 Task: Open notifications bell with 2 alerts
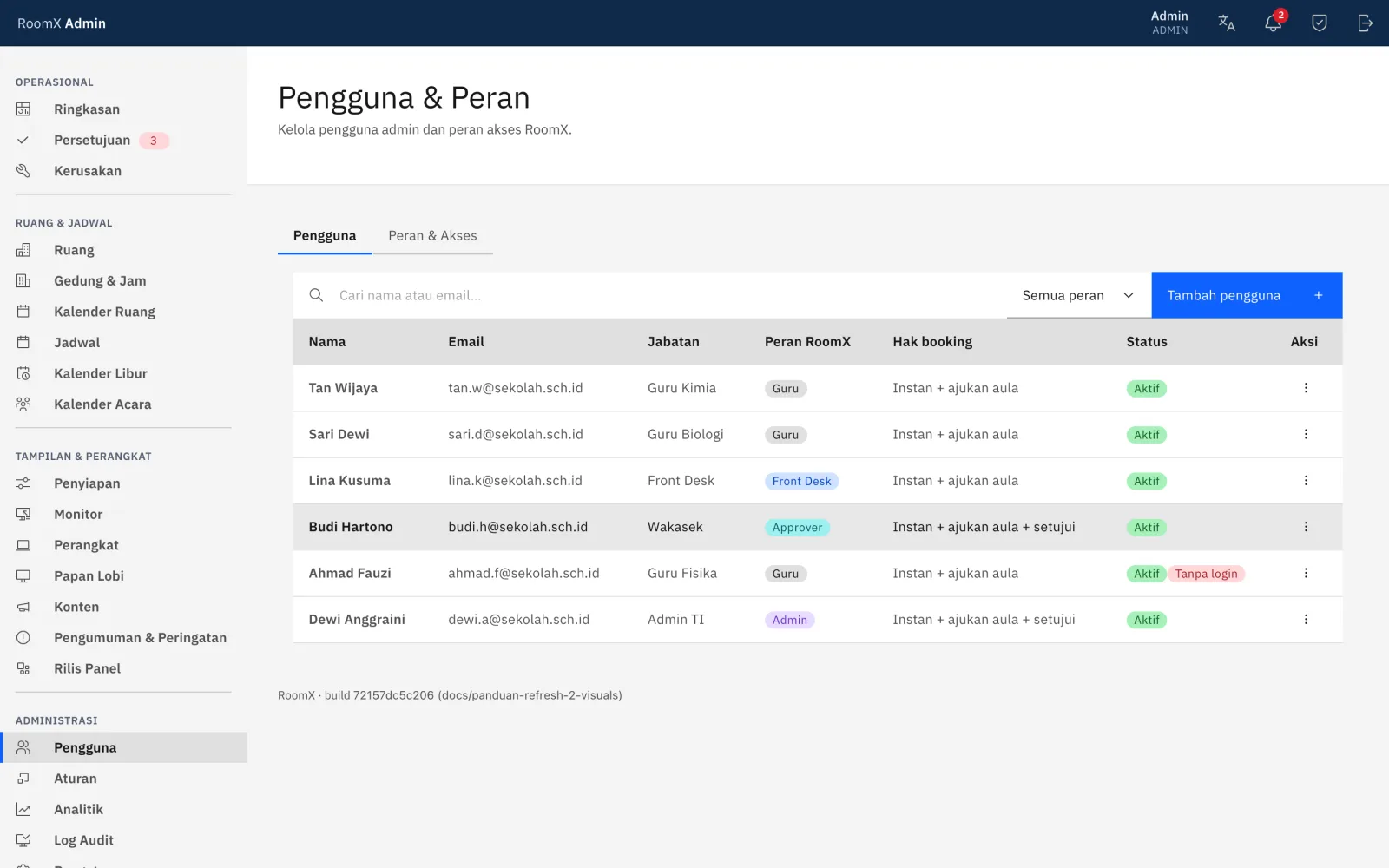tap(1274, 23)
